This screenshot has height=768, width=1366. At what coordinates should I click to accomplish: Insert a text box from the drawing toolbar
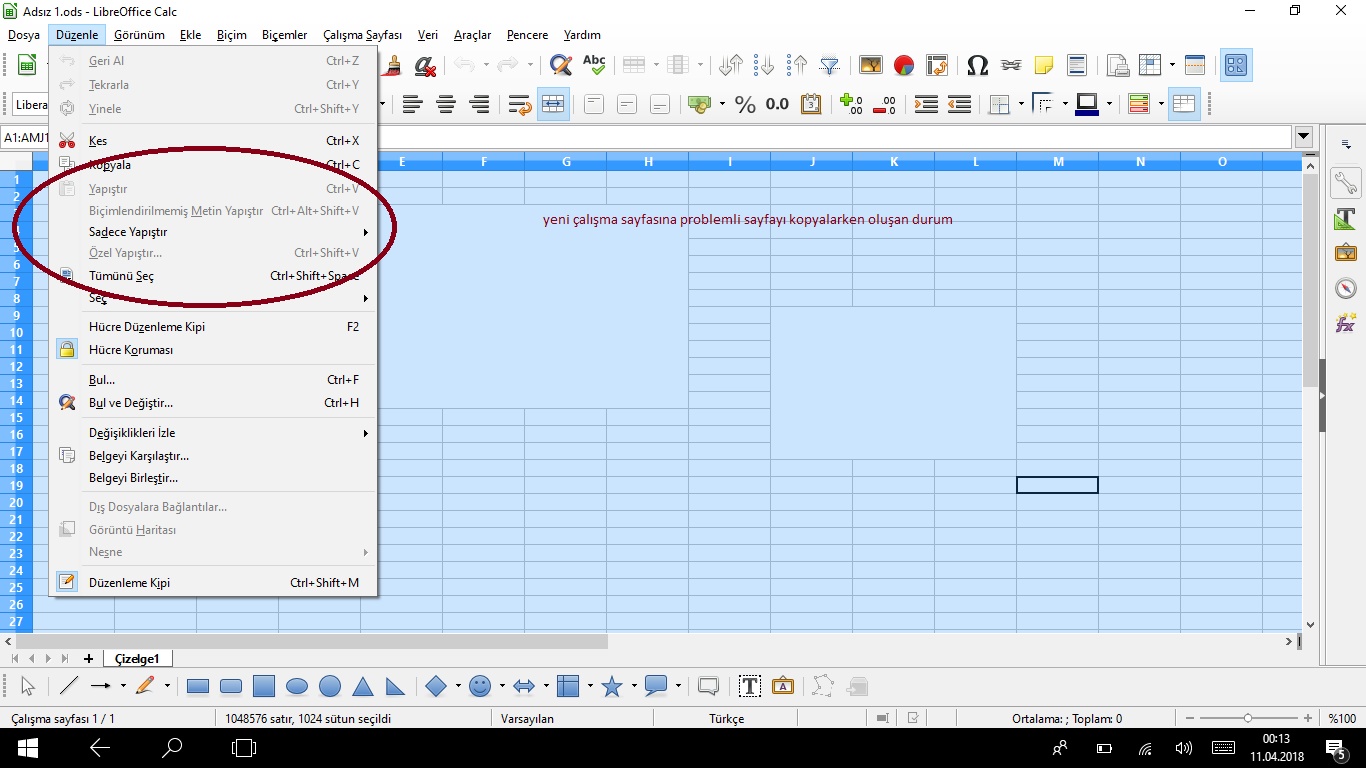point(750,686)
